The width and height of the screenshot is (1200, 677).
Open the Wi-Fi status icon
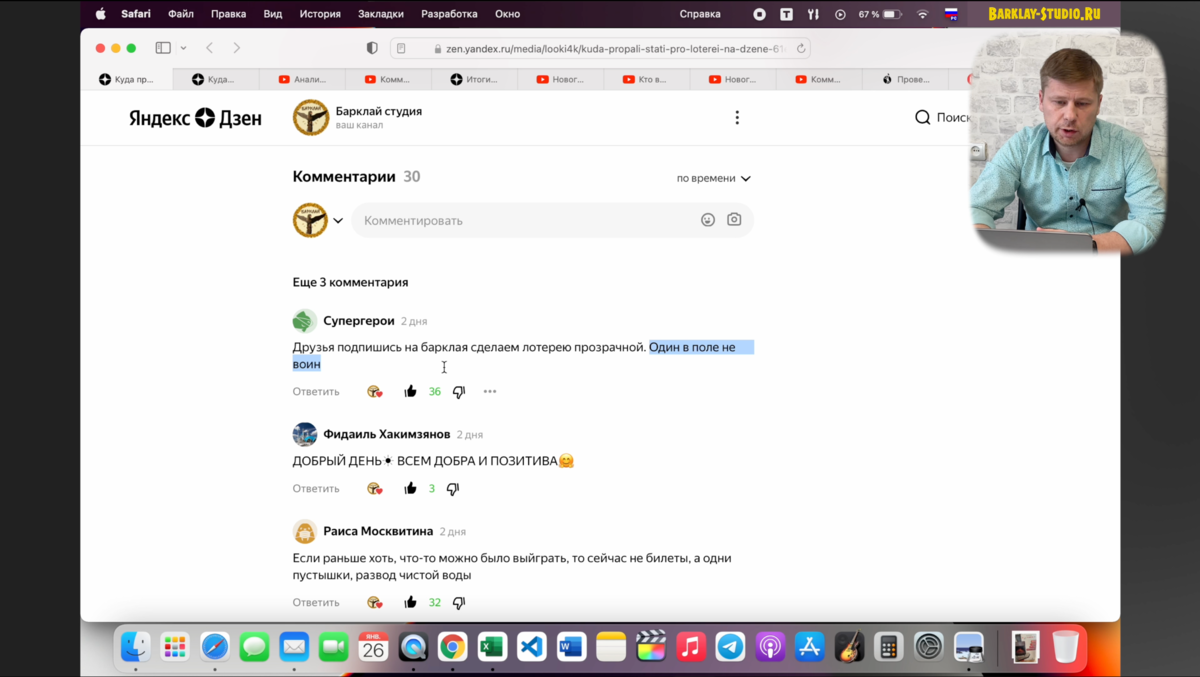922,14
